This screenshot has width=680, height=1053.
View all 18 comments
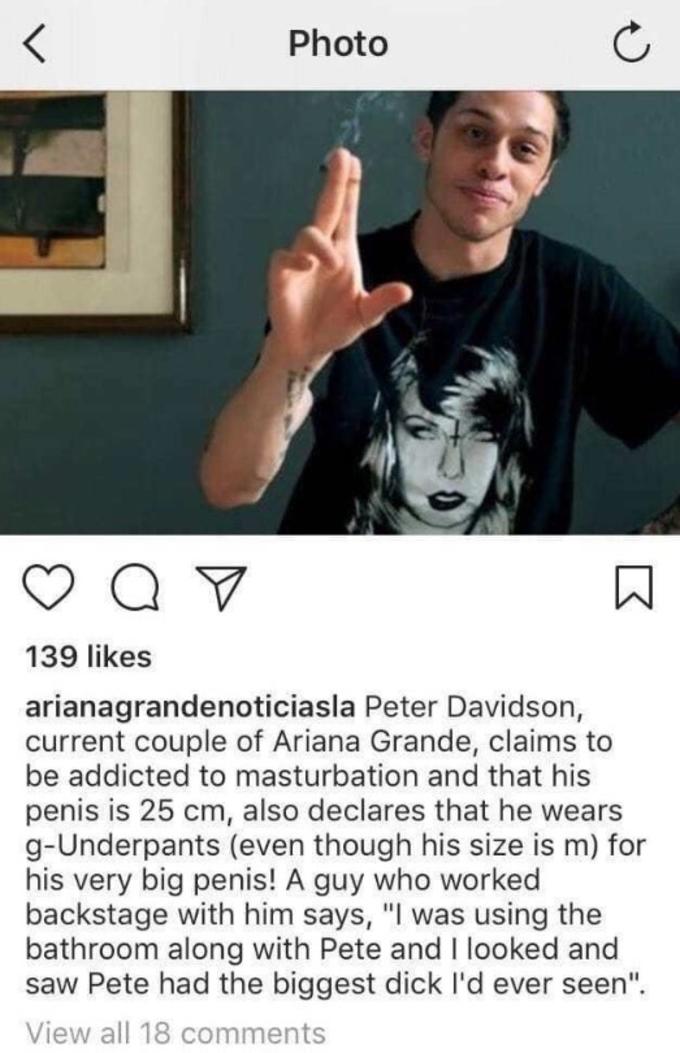175,1033
